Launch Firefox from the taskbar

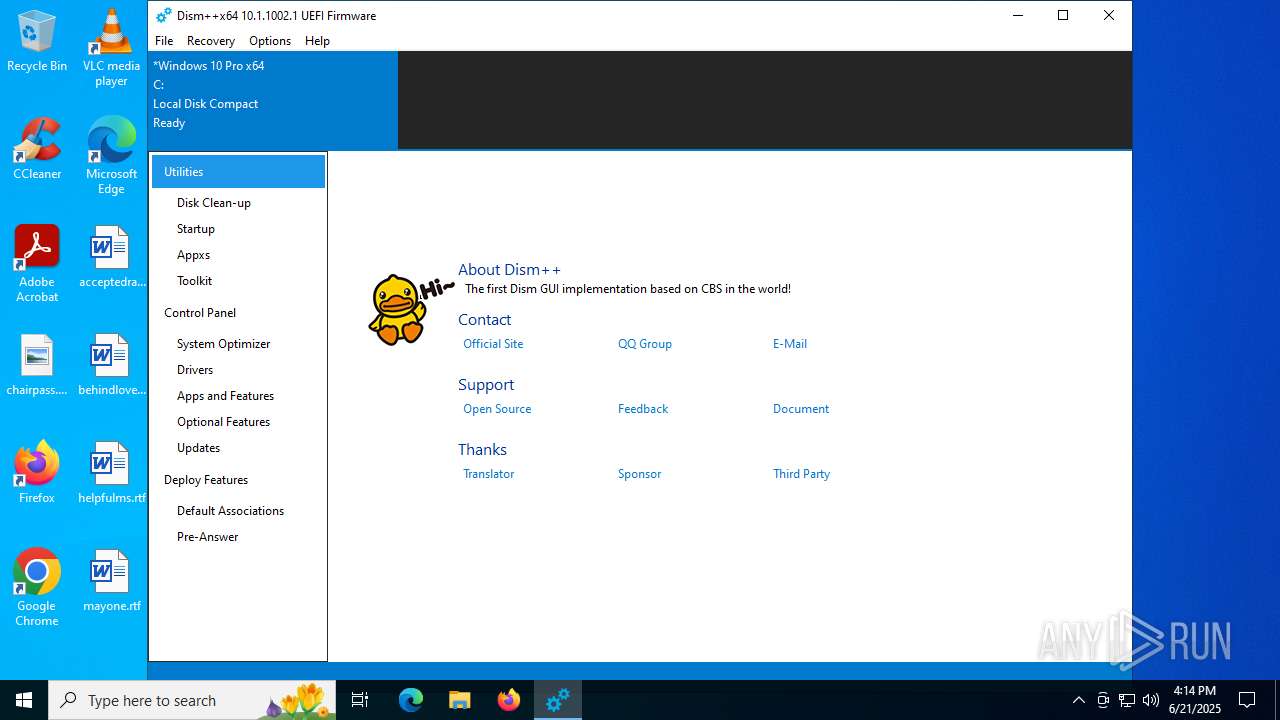tap(509, 700)
